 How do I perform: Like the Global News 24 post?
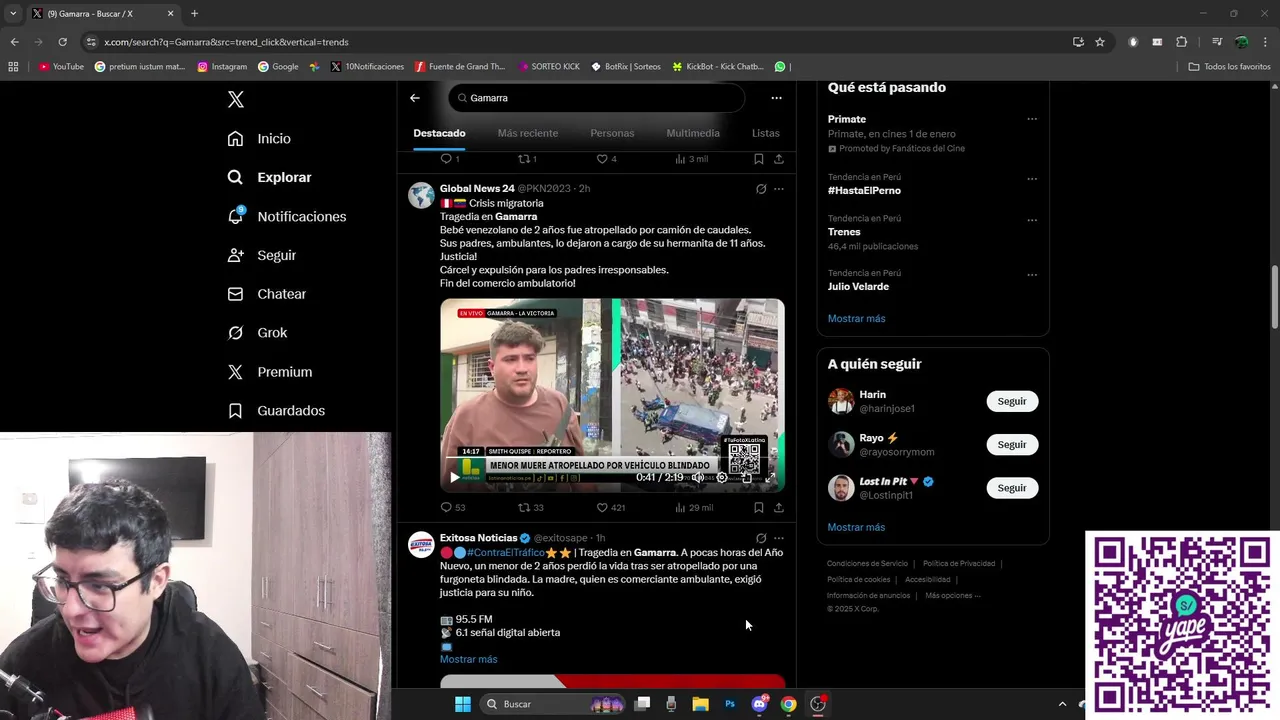point(610,507)
